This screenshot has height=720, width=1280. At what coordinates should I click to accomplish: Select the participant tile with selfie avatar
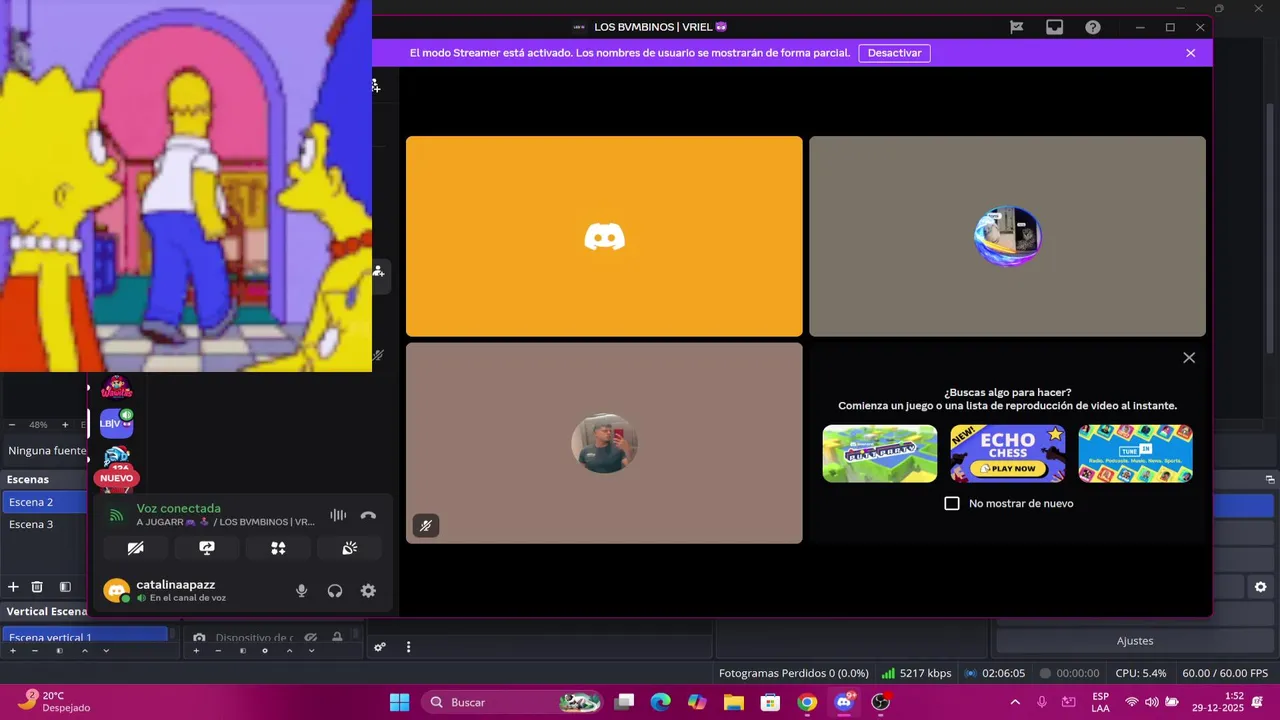pyautogui.click(x=604, y=443)
